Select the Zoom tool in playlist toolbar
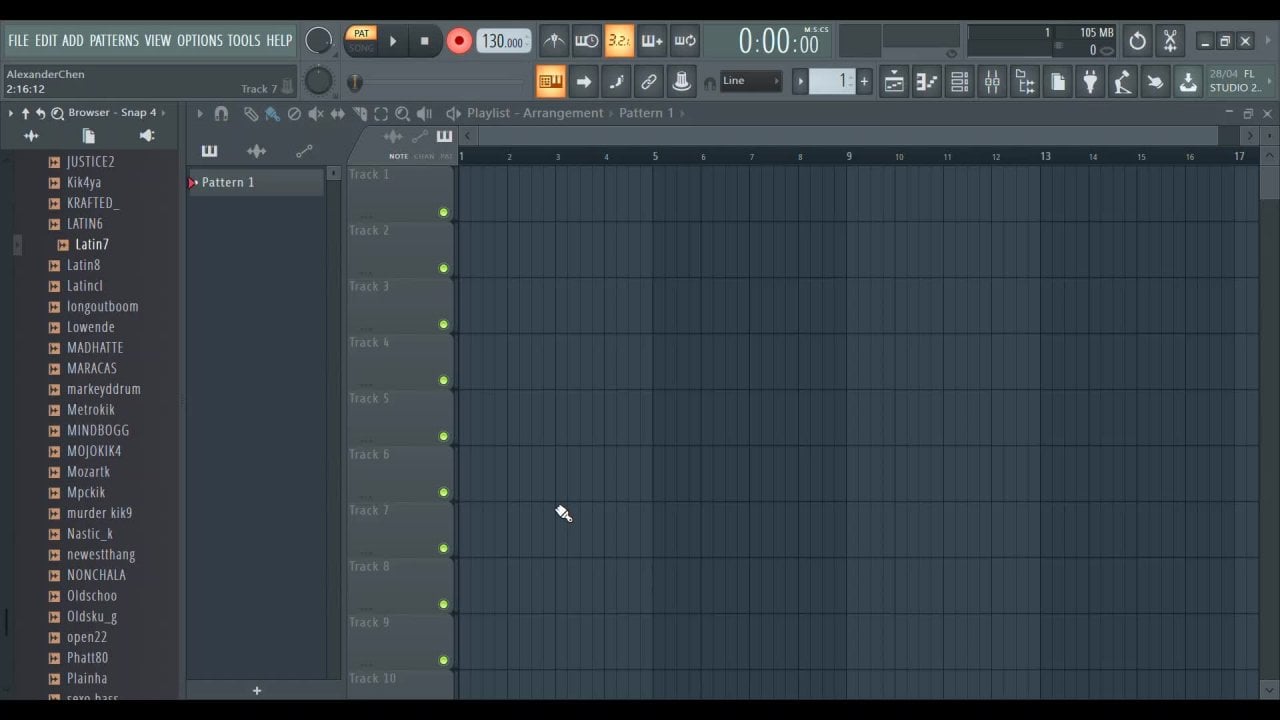1280x720 pixels. (402, 114)
